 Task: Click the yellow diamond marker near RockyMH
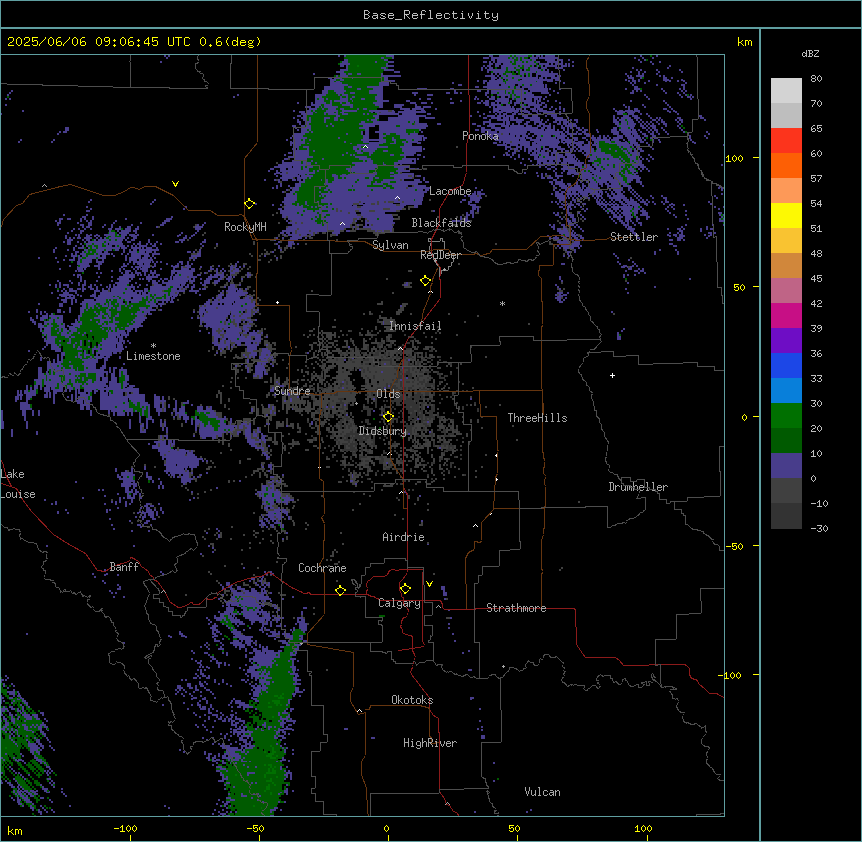tap(250, 204)
